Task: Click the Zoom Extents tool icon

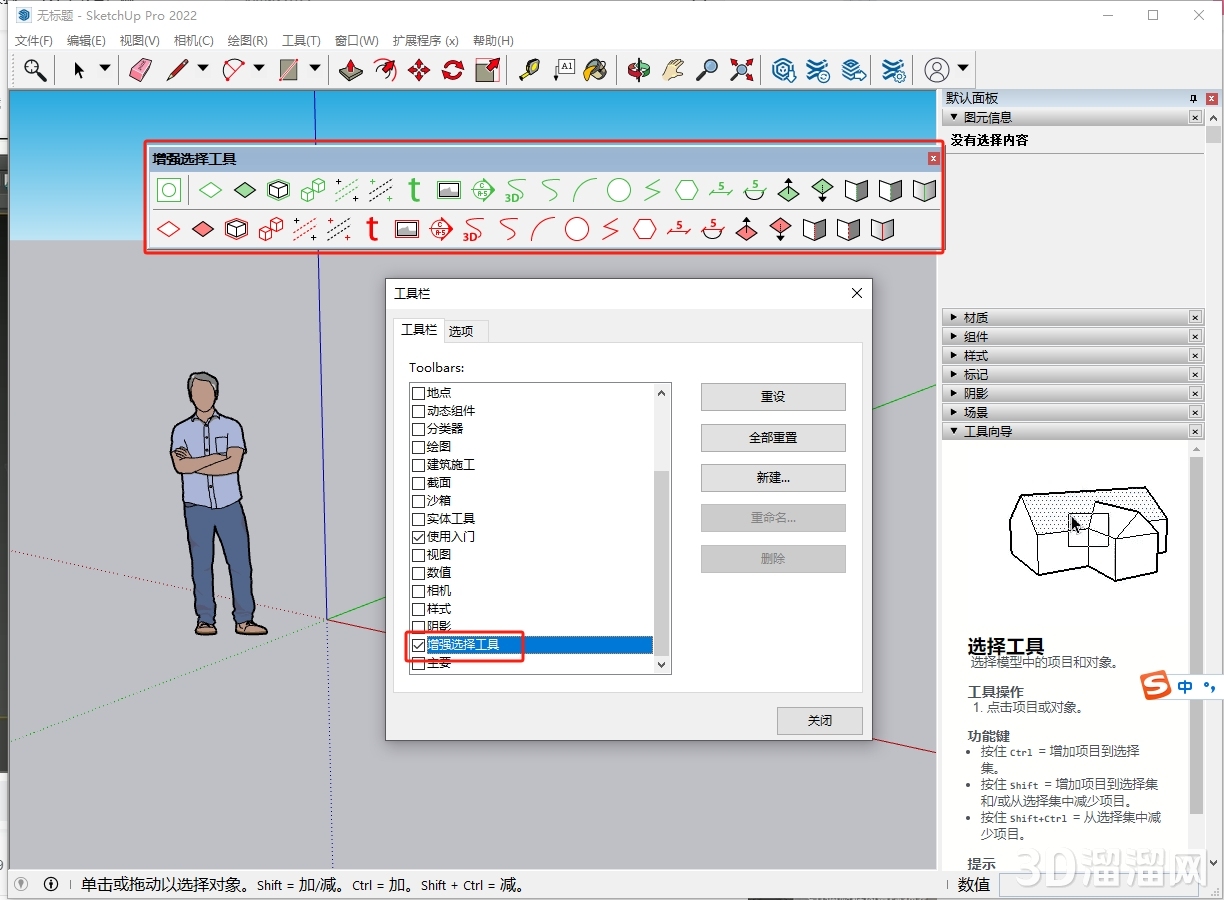Action: 740,70
